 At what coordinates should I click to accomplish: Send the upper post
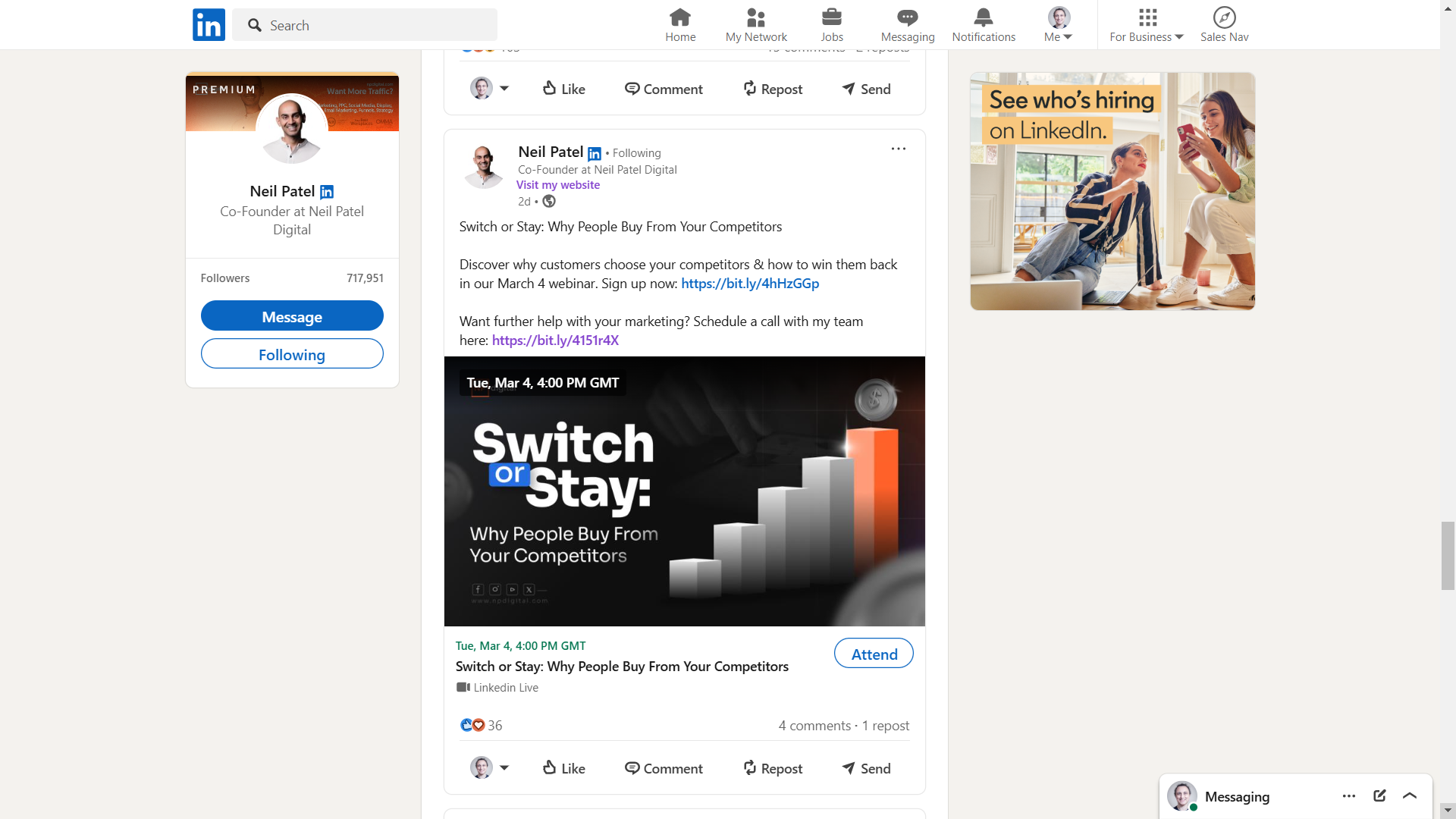(x=866, y=89)
